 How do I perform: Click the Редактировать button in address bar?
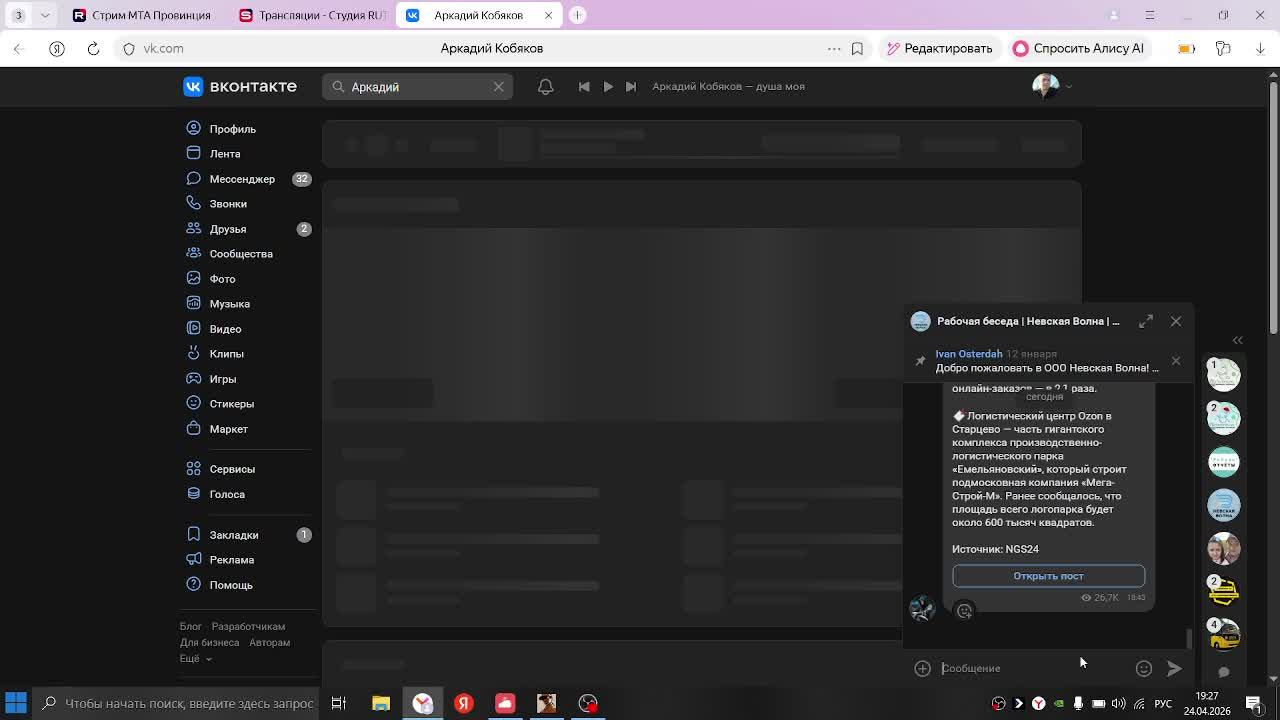click(939, 48)
